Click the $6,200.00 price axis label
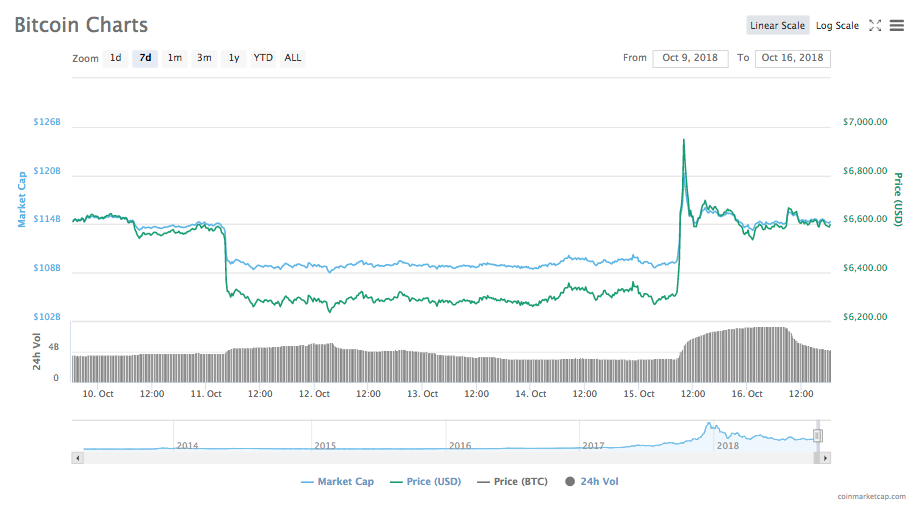Image resolution: width=924 pixels, height=511 pixels. (864, 317)
